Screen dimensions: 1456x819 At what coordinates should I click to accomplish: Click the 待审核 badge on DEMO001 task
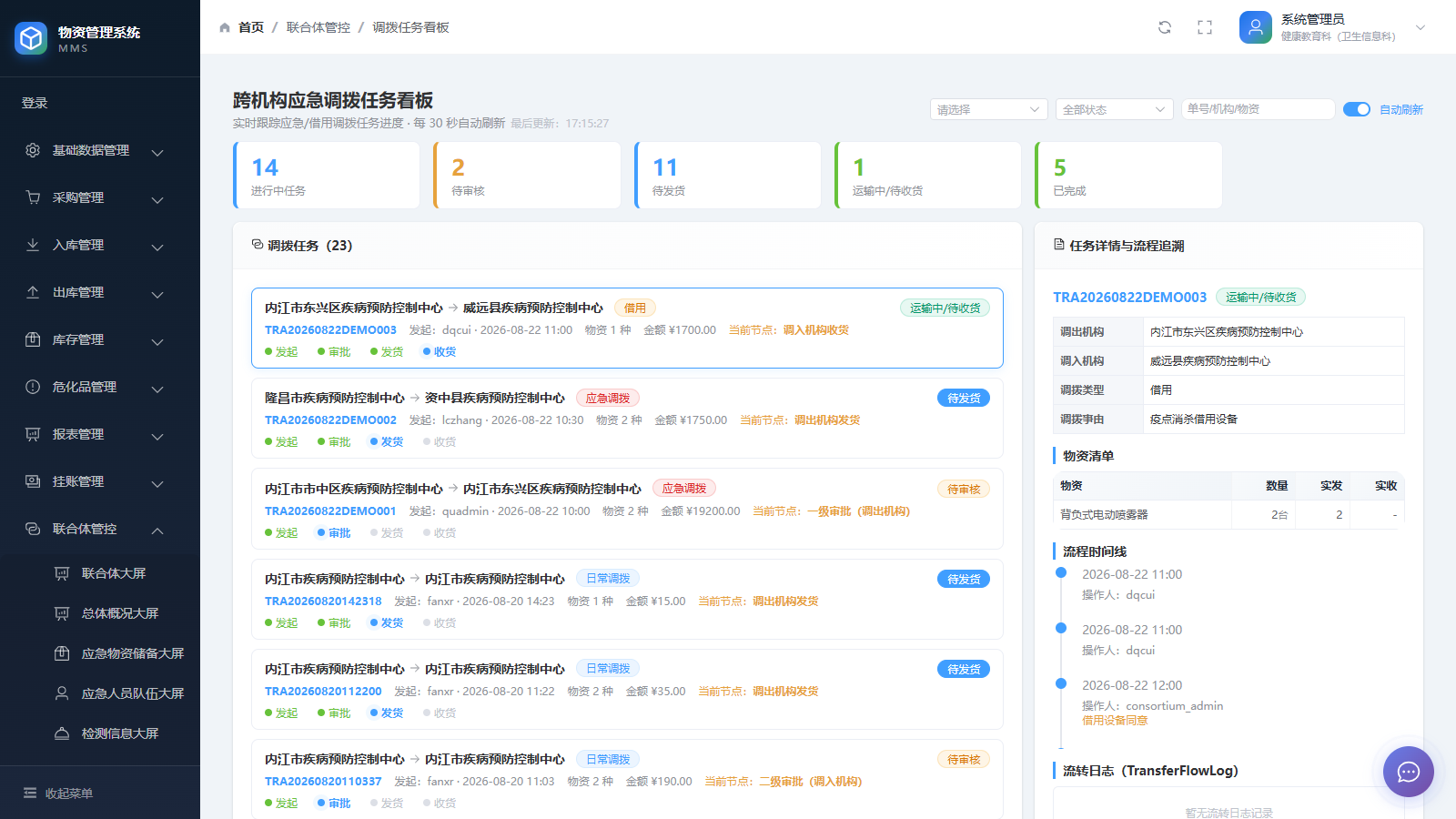(964, 489)
